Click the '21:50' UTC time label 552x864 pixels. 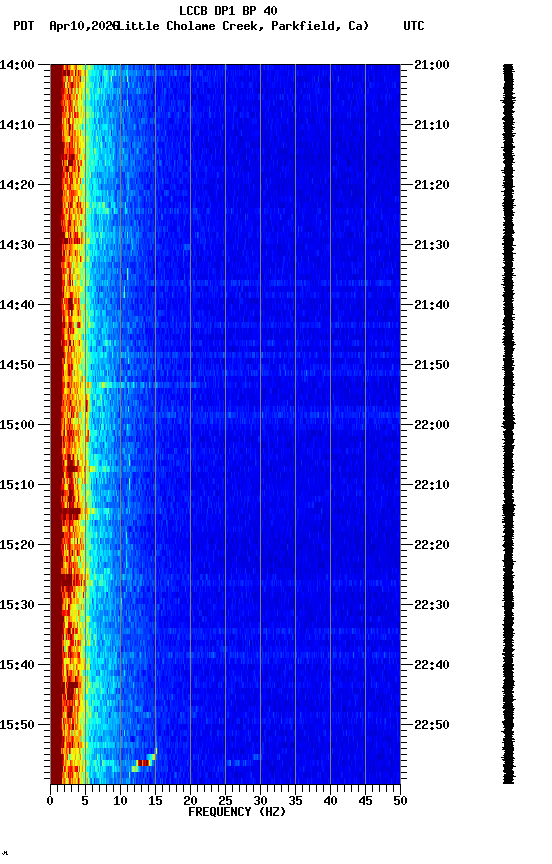pyautogui.click(x=432, y=365)
